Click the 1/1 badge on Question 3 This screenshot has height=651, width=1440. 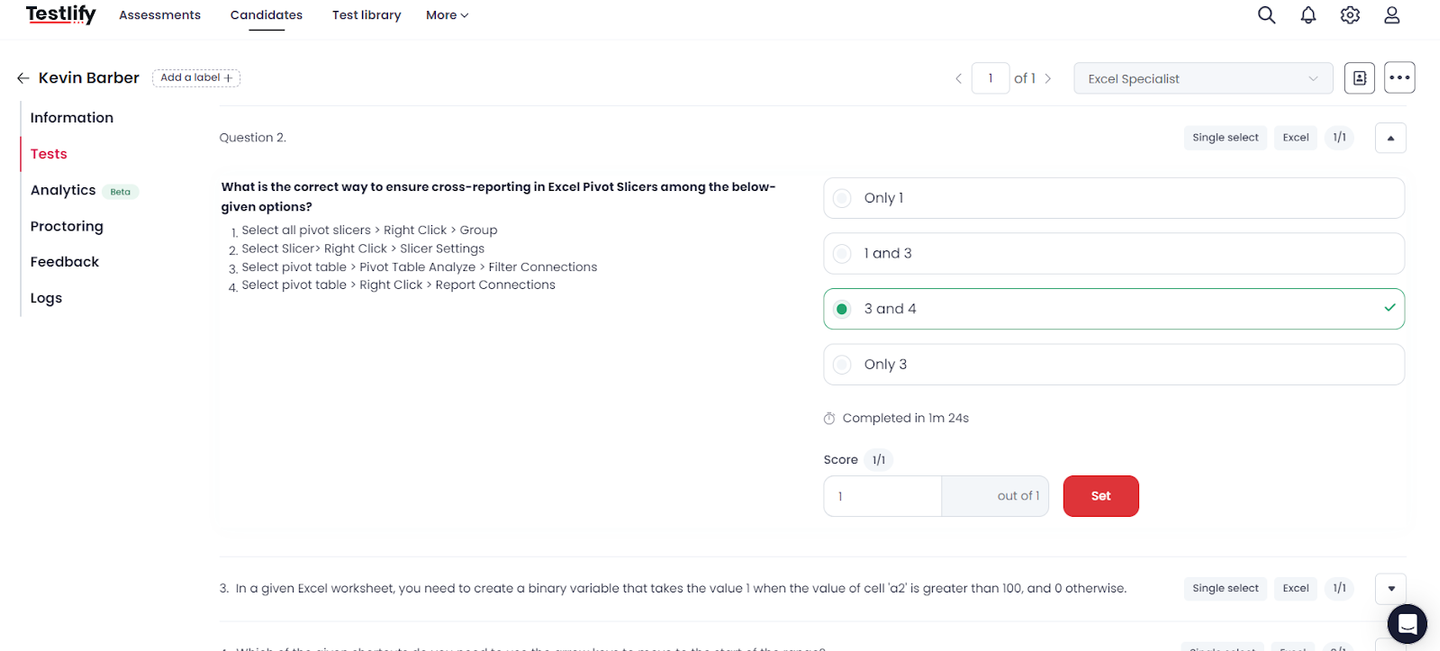[x=1339, y=588]
